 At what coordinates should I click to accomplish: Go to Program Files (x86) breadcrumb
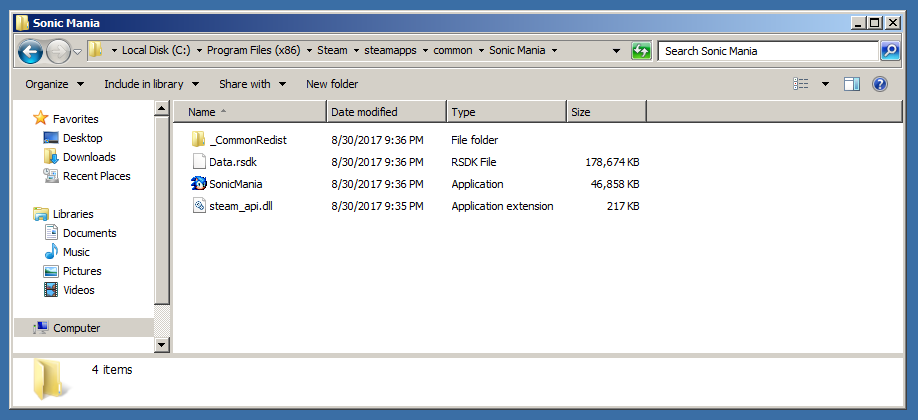click(x=254, y=50)
